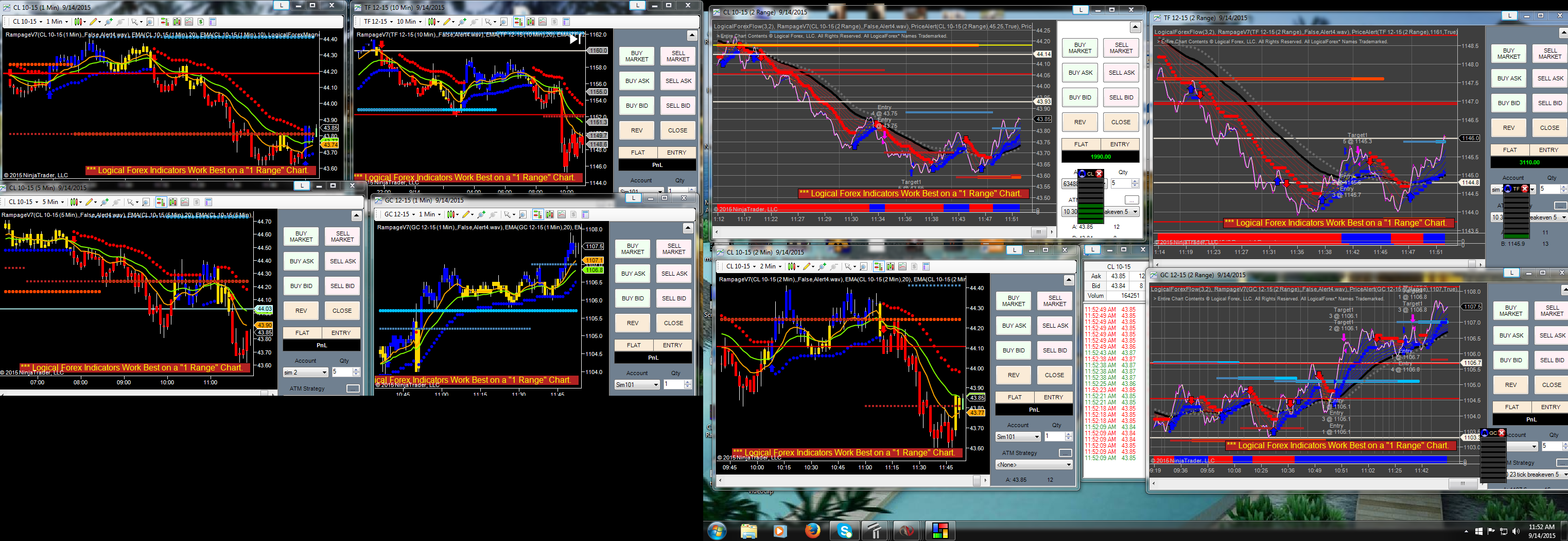This screenshot has height=541, width=1568.
Task: Increase Qty stepper in CL 5 Min window
Action: click(x=356, y=370)
